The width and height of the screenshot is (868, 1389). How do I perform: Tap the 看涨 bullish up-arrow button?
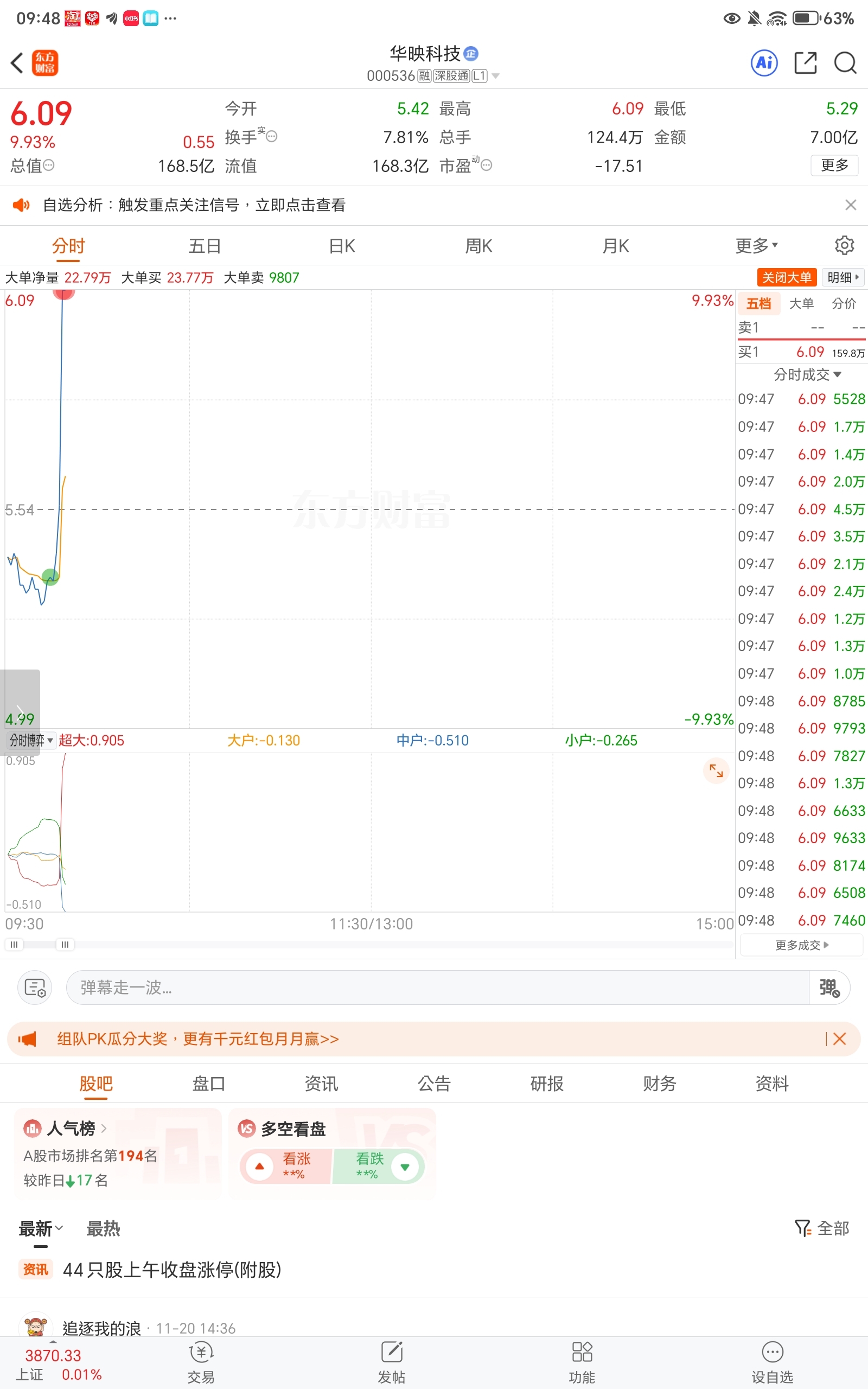coord(259,1167)
